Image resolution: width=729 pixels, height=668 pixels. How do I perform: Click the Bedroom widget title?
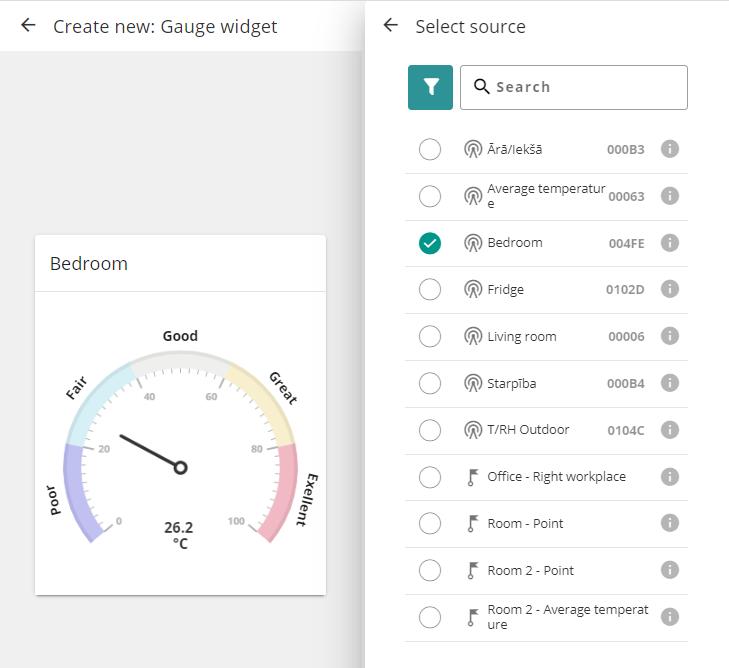[89, 264]
